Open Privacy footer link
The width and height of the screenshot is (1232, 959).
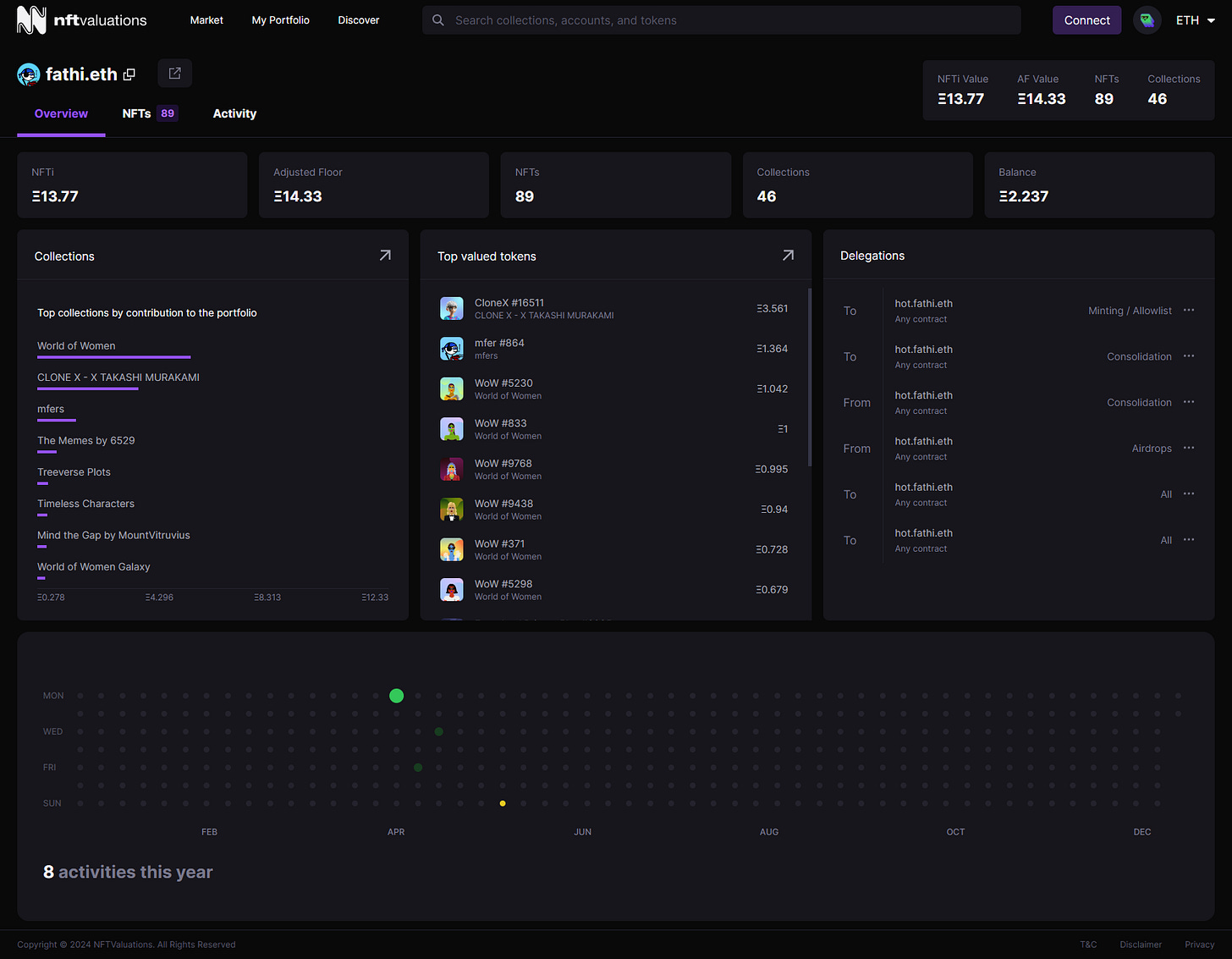(1199, 945)
